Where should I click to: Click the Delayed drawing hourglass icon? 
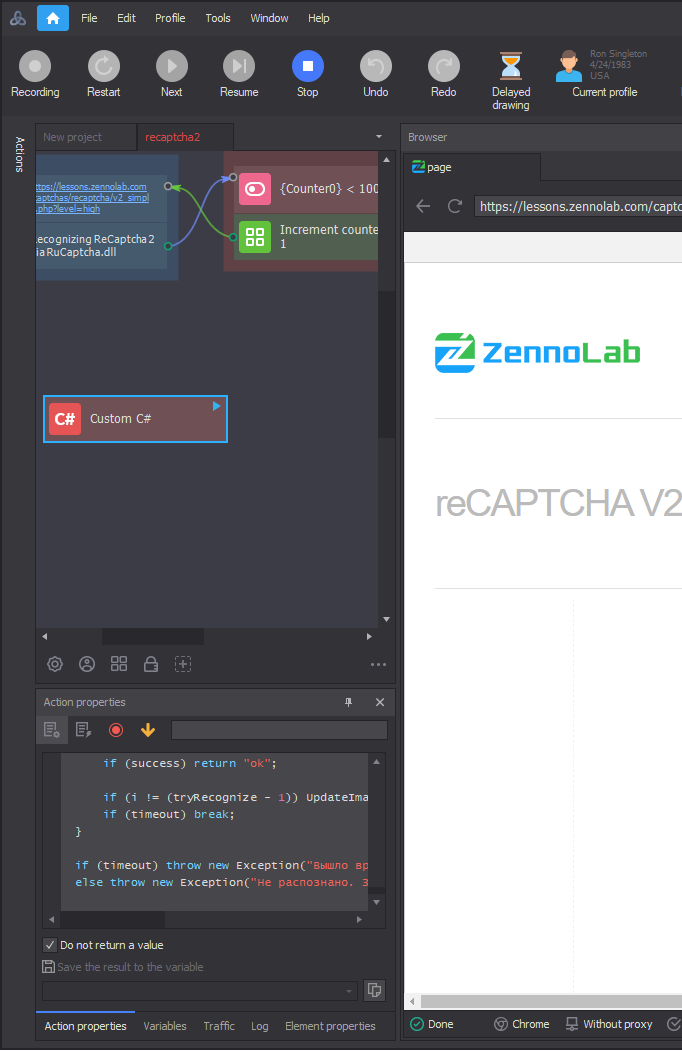point(511,66)
